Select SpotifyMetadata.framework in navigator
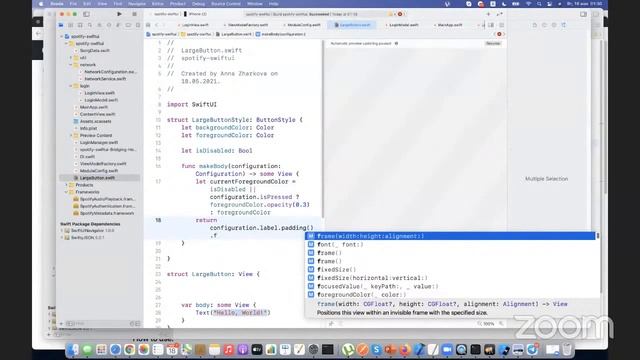 click(107, 213)
